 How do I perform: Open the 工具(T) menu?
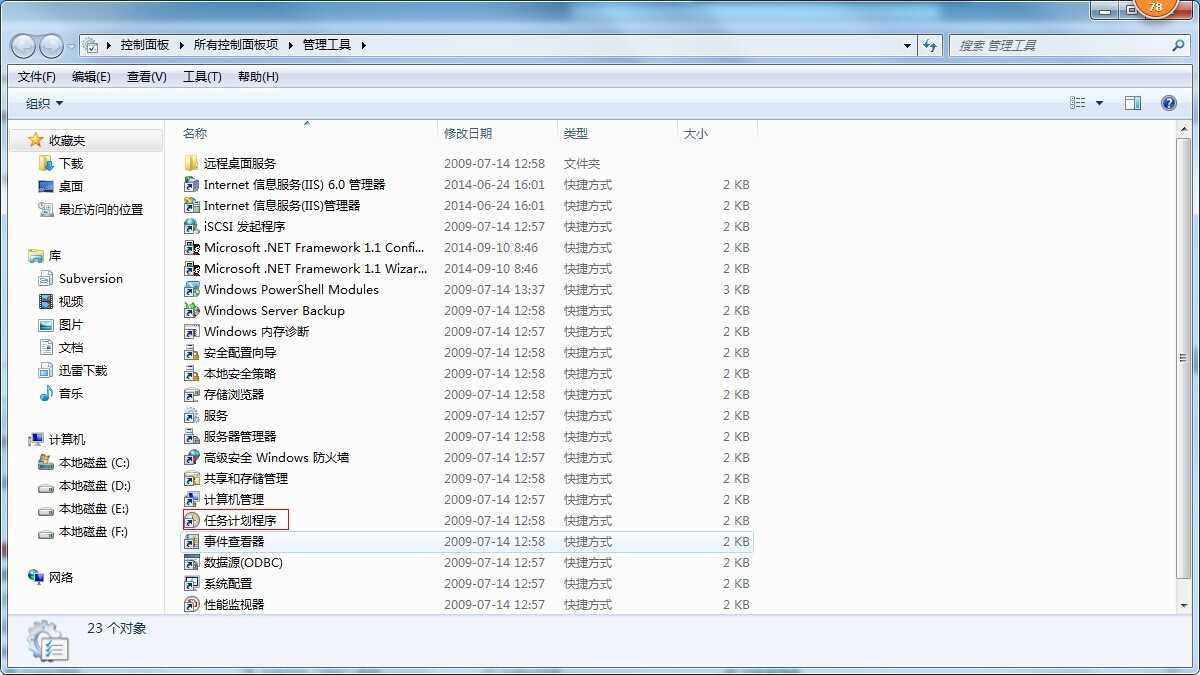202,77
